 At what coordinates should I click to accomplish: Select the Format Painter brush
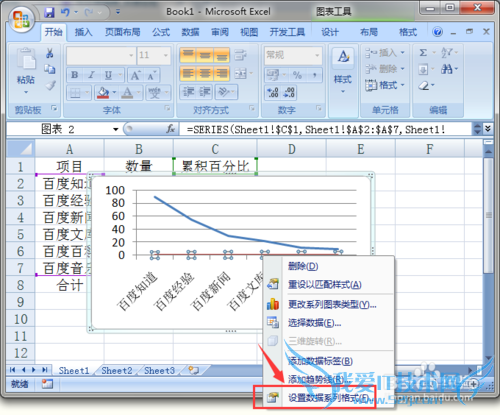tap(51, 86)
